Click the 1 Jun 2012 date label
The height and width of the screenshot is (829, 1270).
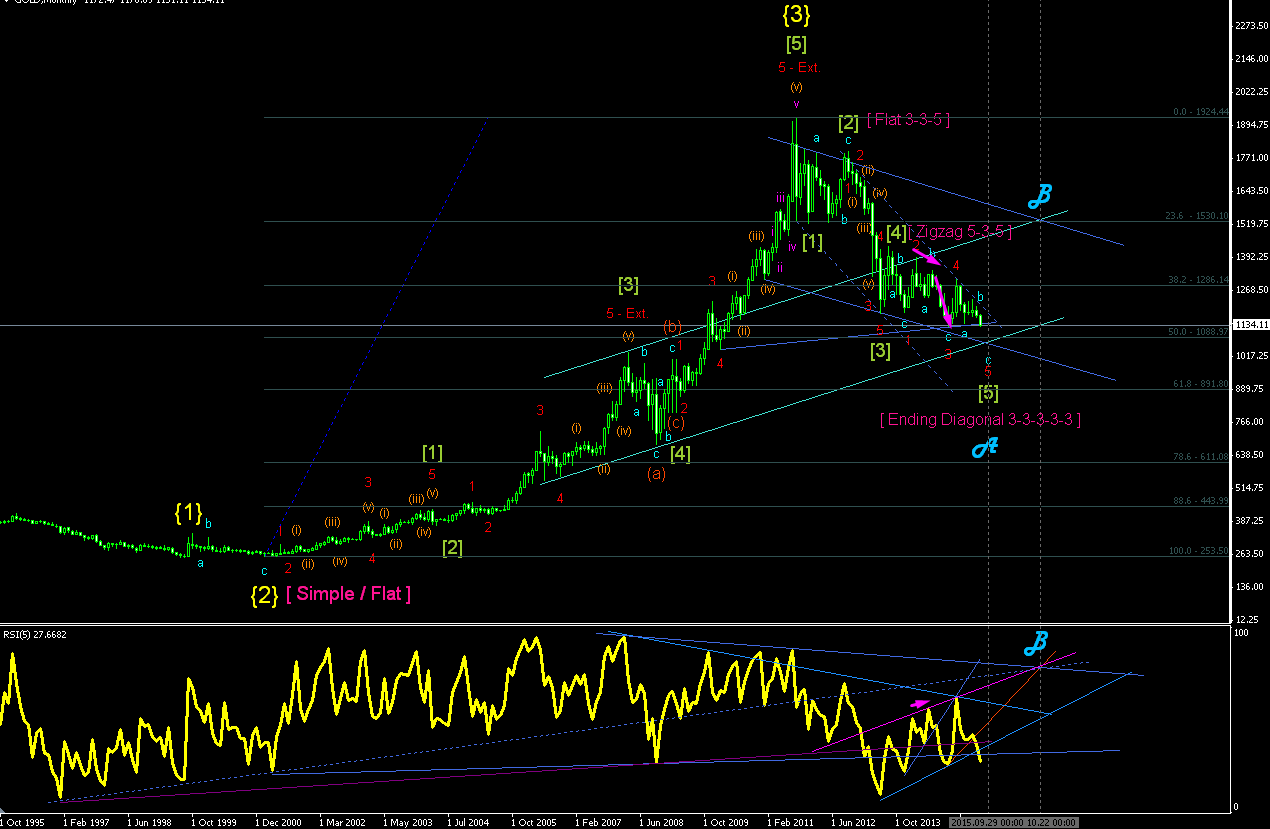point(851,822)
